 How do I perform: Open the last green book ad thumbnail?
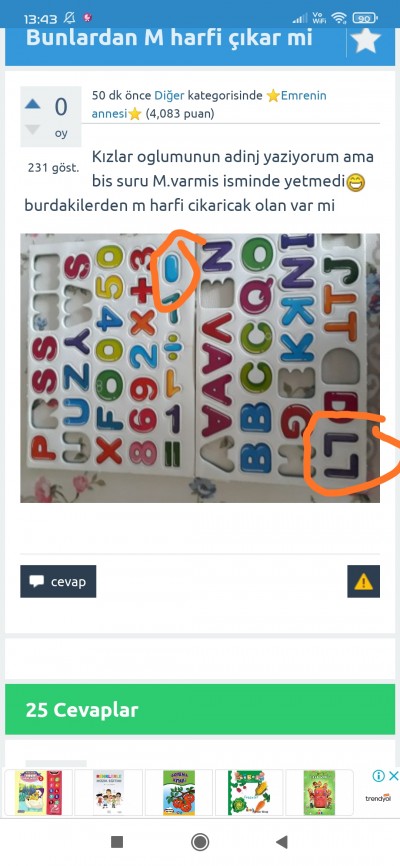coord(319,793)
